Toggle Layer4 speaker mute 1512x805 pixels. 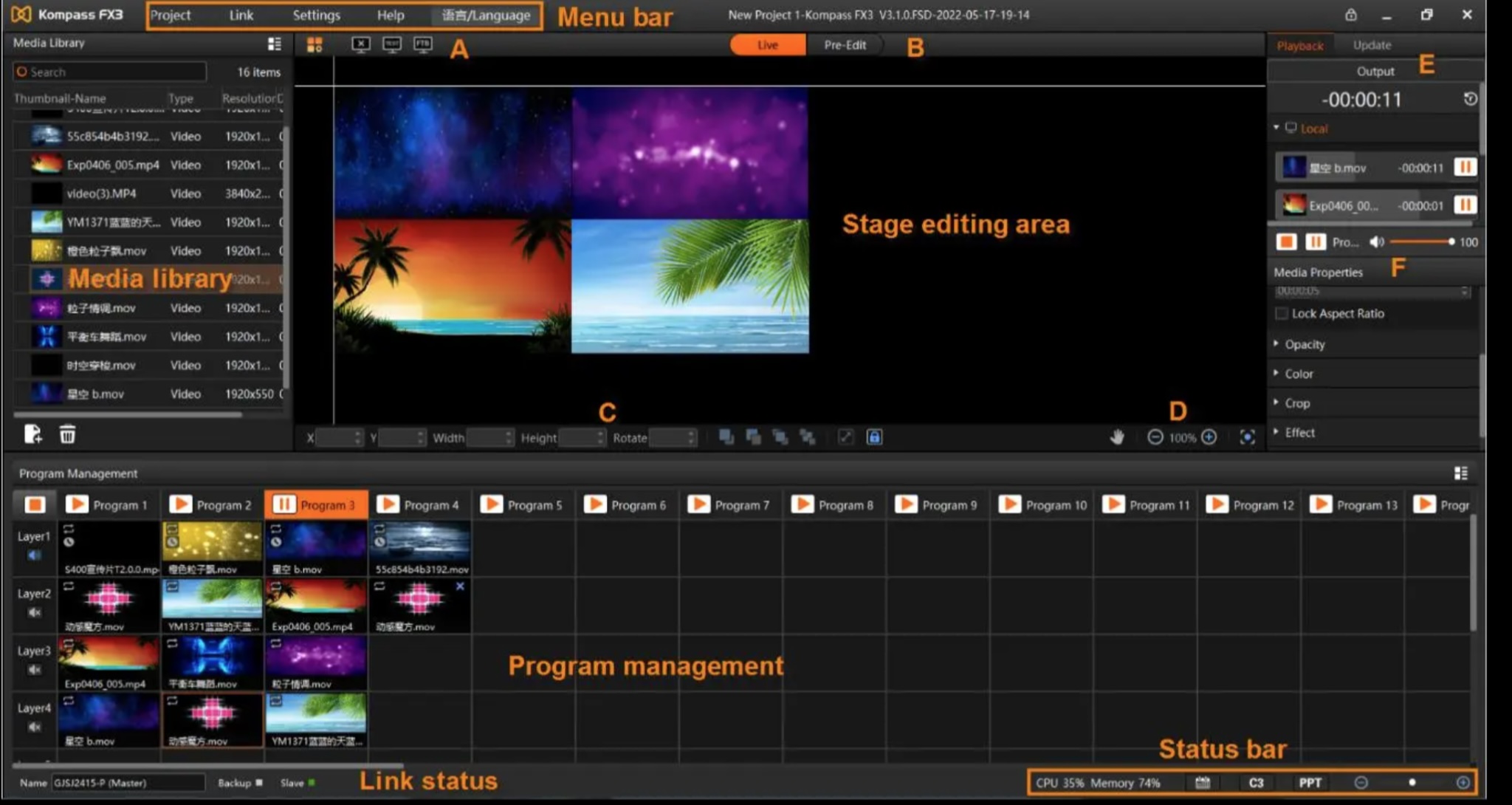(x=34, y=727)
